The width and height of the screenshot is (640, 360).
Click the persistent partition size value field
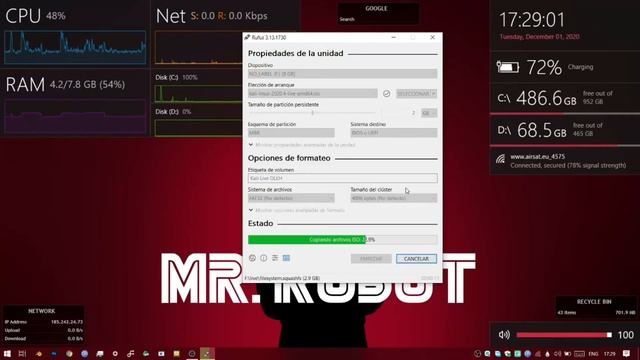(x=400, y=113)
